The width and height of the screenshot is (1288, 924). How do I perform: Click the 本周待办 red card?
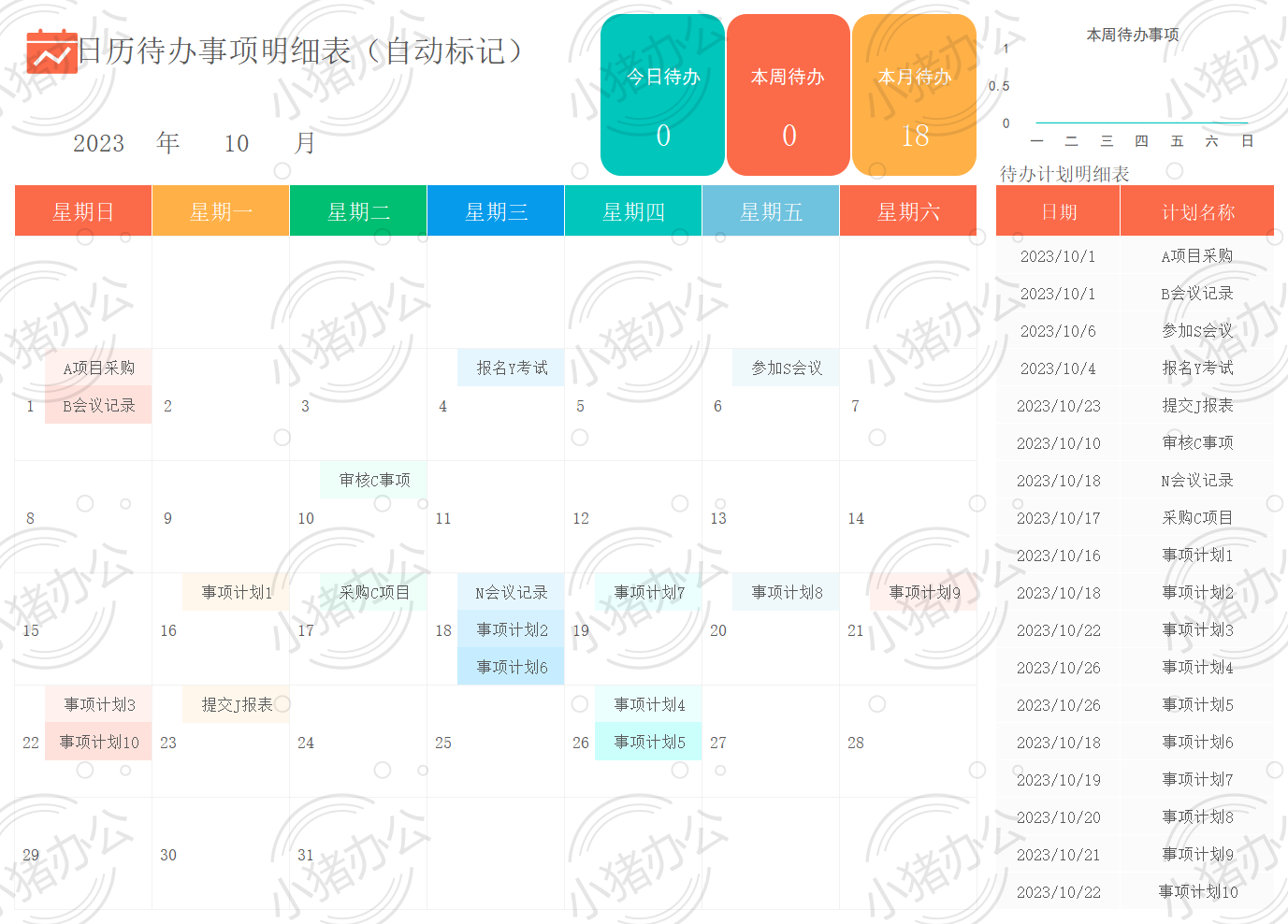point(789,94)
